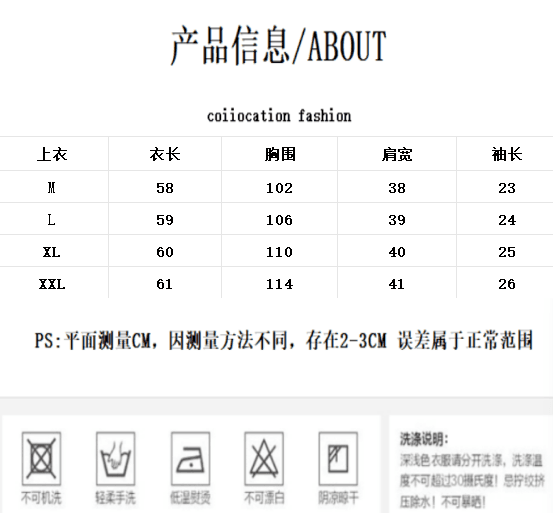Click the coiiocation fashion subtitle text
Viewport: 553px width, 513px height.
[279, 116]
